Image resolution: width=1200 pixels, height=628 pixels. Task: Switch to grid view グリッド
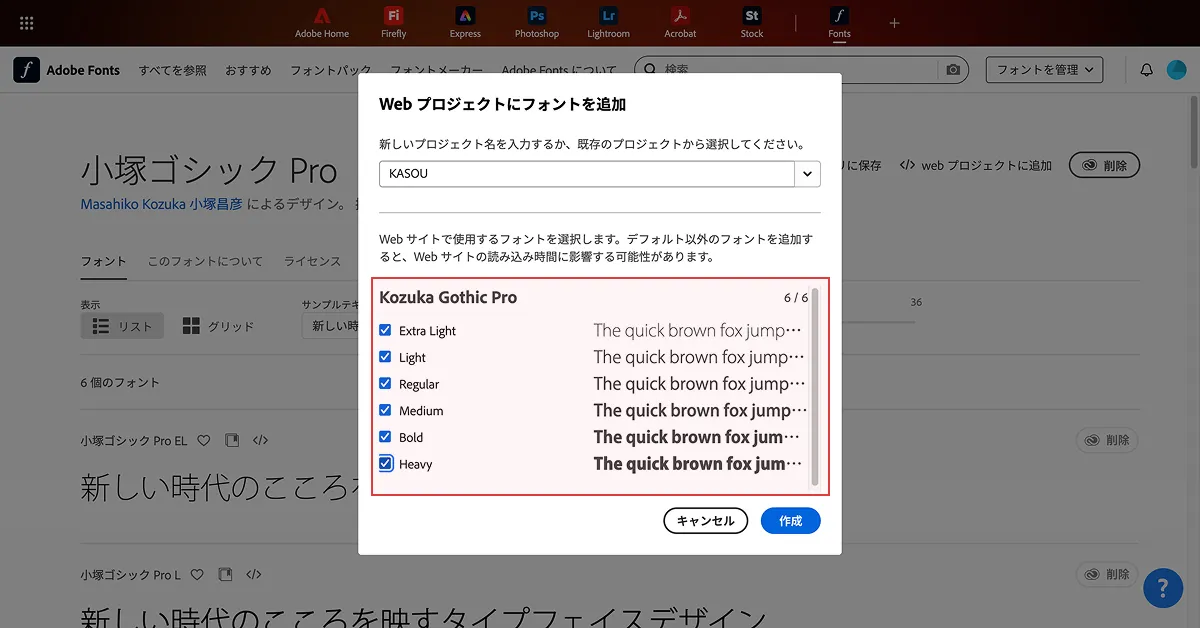[x=219, y=326]
